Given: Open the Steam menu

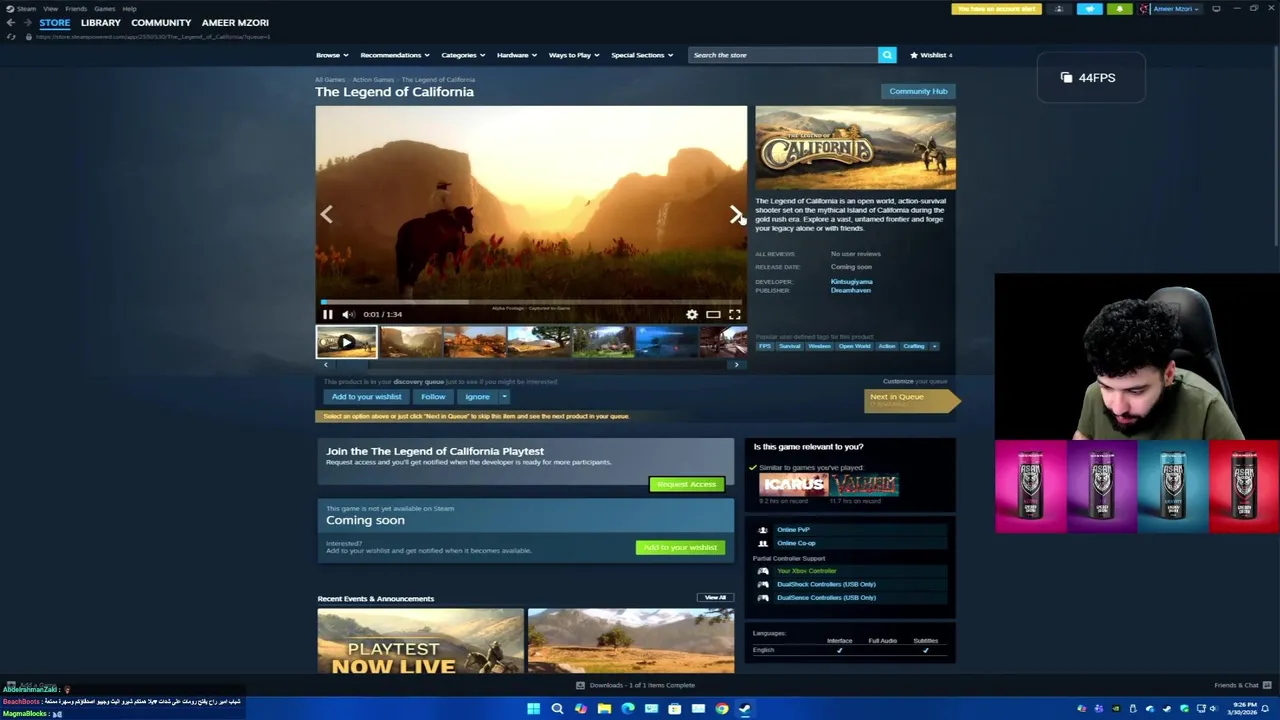Looking at the screenshot, I should [25, 8].
